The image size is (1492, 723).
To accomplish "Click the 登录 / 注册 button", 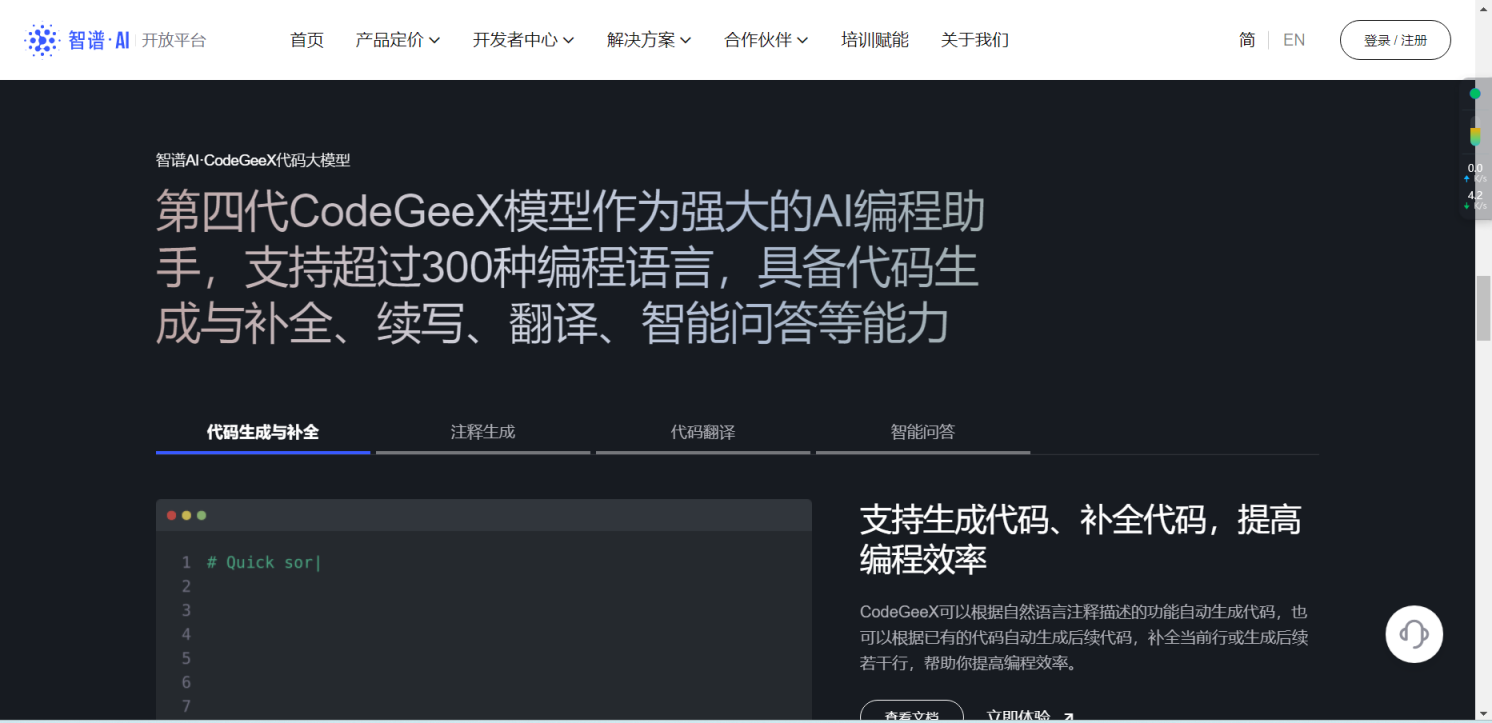I will 1395,40.
